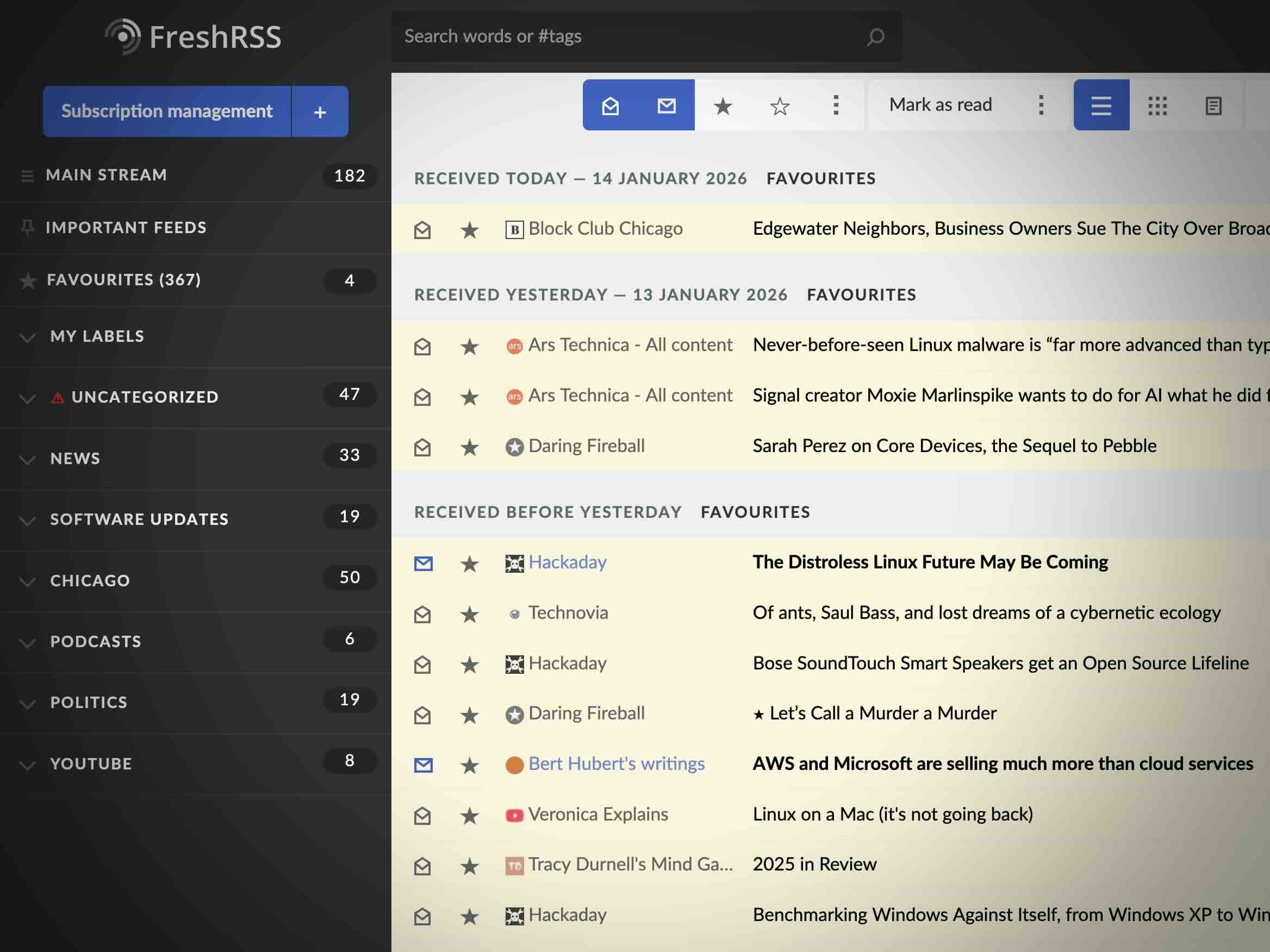
Task: Open the Veronica Explains feed link
Action: (599, 813)
